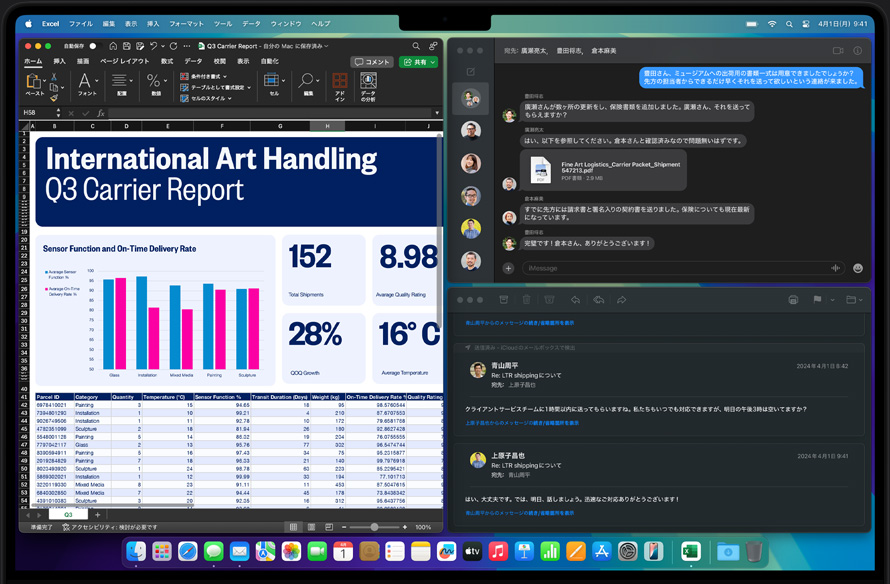Click the info icon in Messages header
The width and height of the screenshot is (890, 584).
[858, 51]
